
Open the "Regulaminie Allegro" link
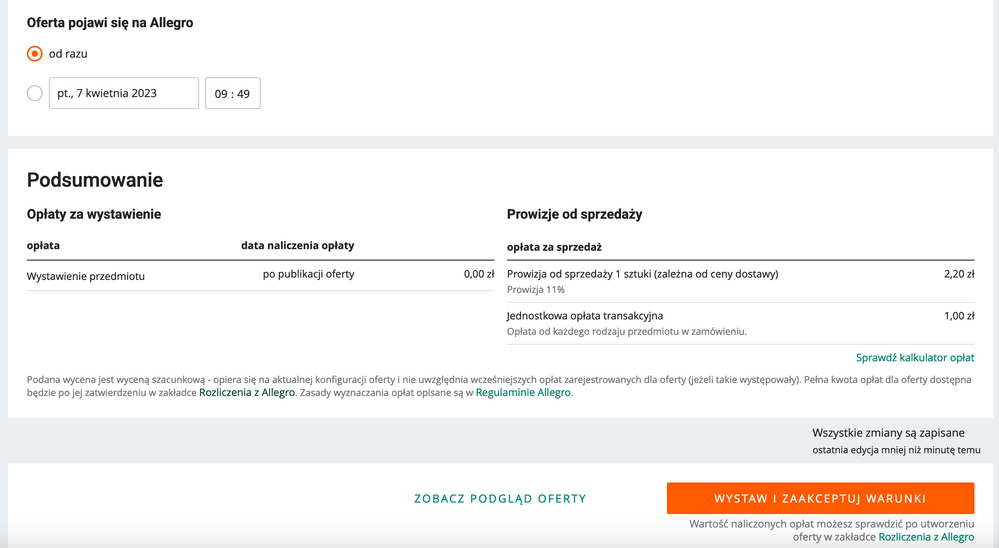point(523,393)
